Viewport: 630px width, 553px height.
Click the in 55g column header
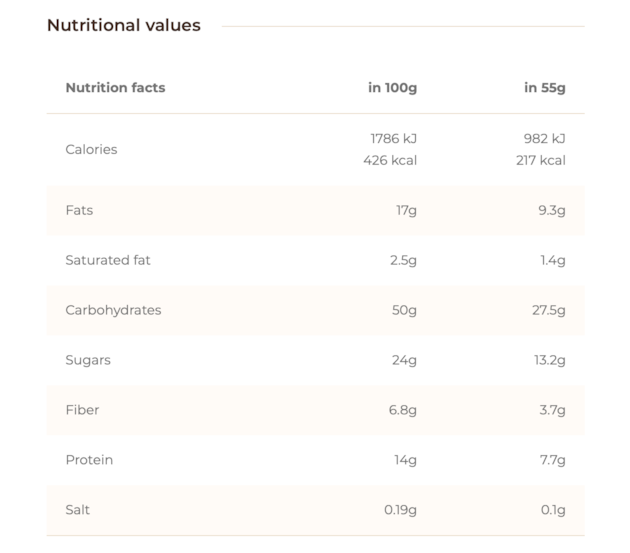coord(545,88)
